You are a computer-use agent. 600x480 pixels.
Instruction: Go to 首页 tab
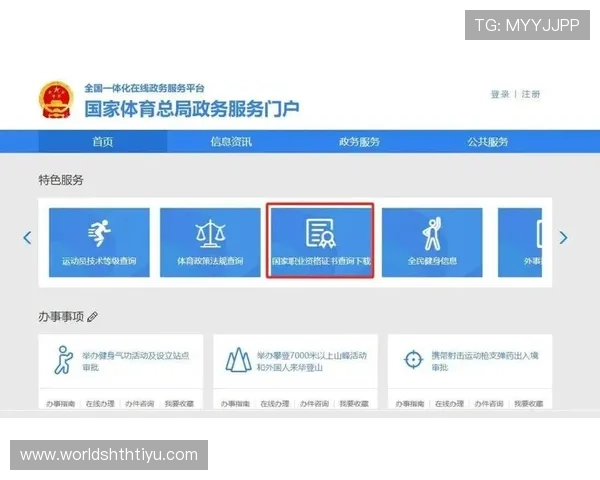click(x=103, y=142)
